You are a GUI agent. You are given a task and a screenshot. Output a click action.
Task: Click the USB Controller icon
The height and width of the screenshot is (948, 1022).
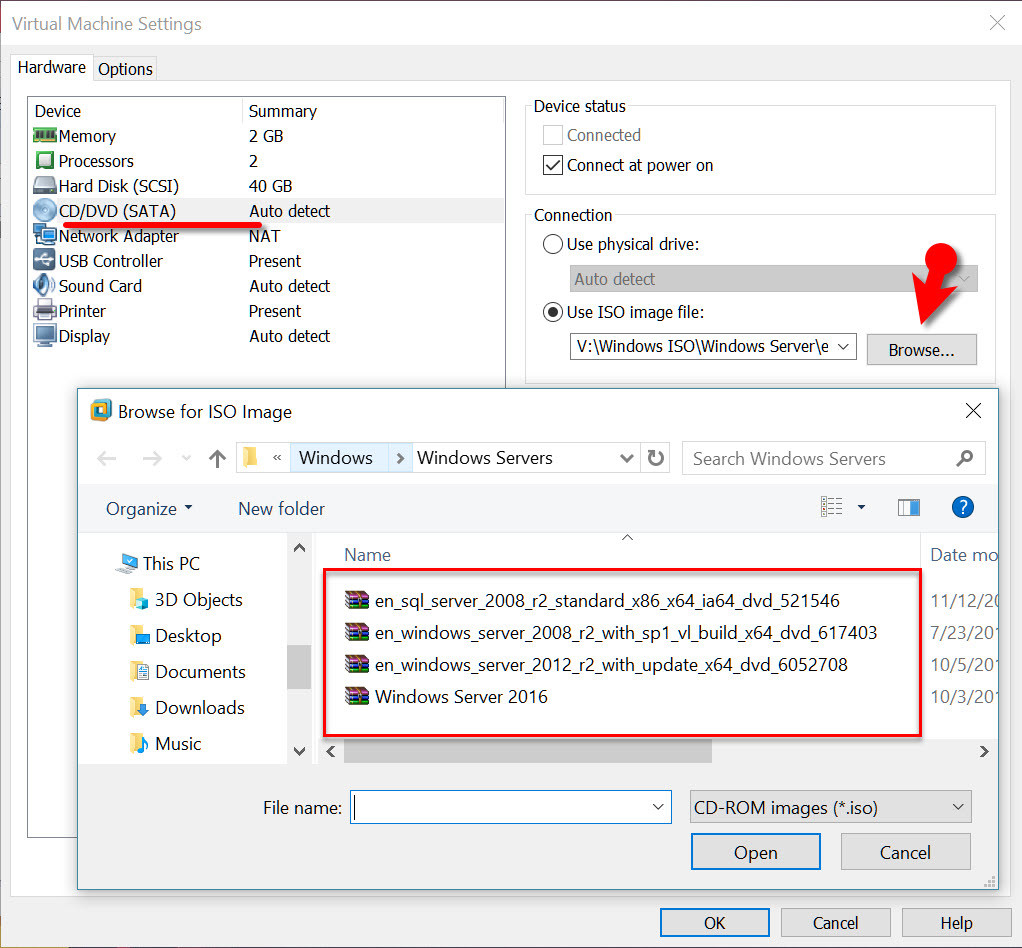(x=44, y=261)
